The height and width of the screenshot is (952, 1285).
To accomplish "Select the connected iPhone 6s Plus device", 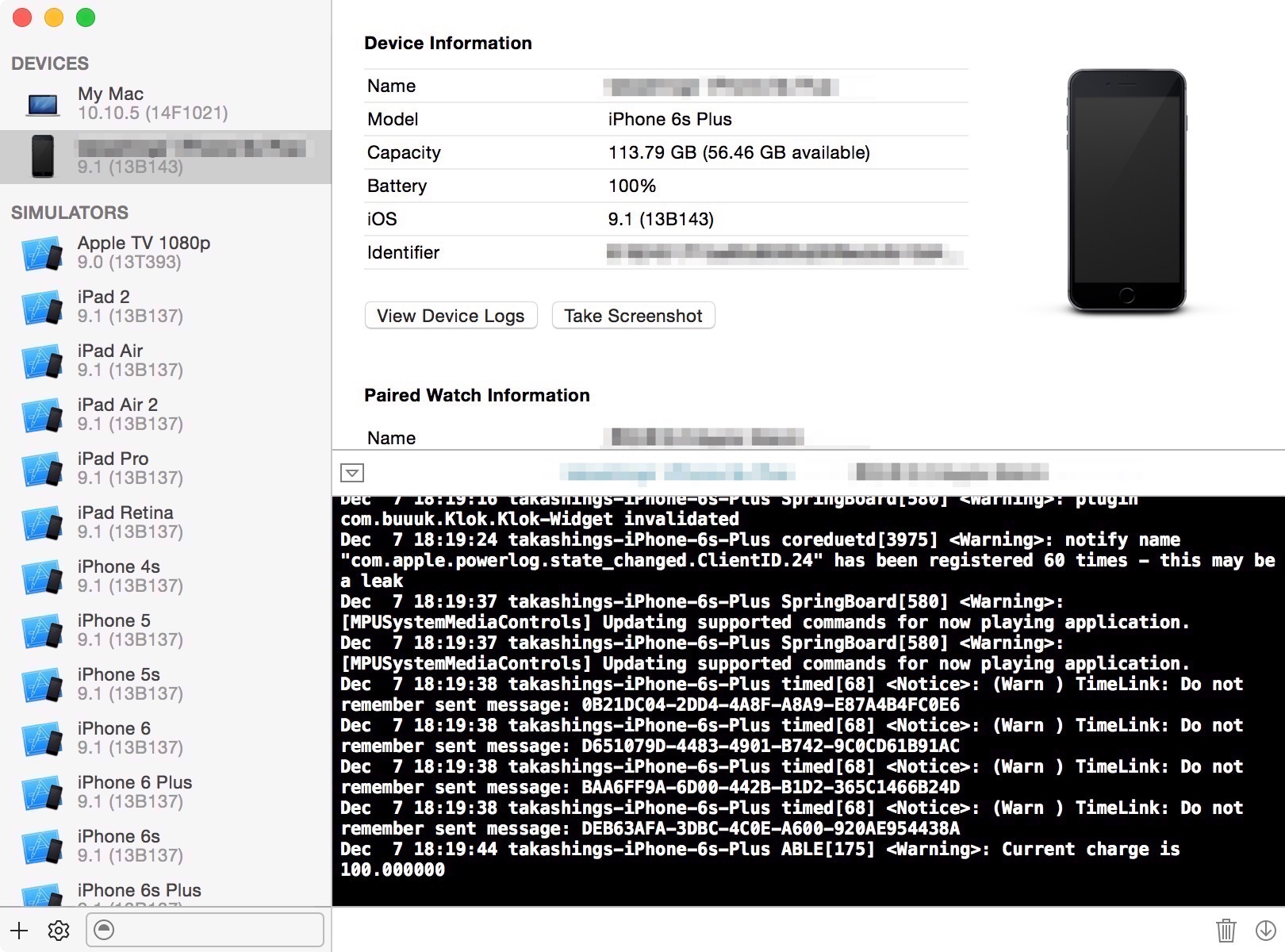I will 159,157.
